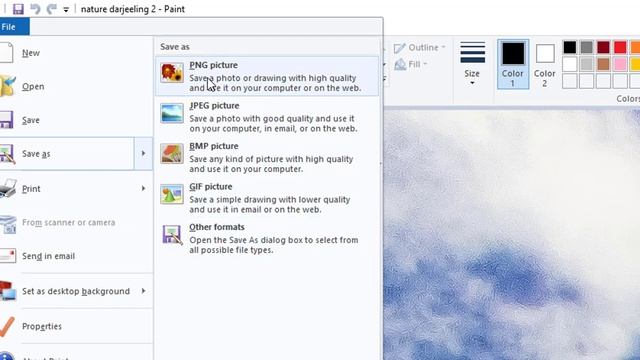640x360 pixels.
Task: Pick the white color swatch in the second row
Action: (x=570, y=64)
